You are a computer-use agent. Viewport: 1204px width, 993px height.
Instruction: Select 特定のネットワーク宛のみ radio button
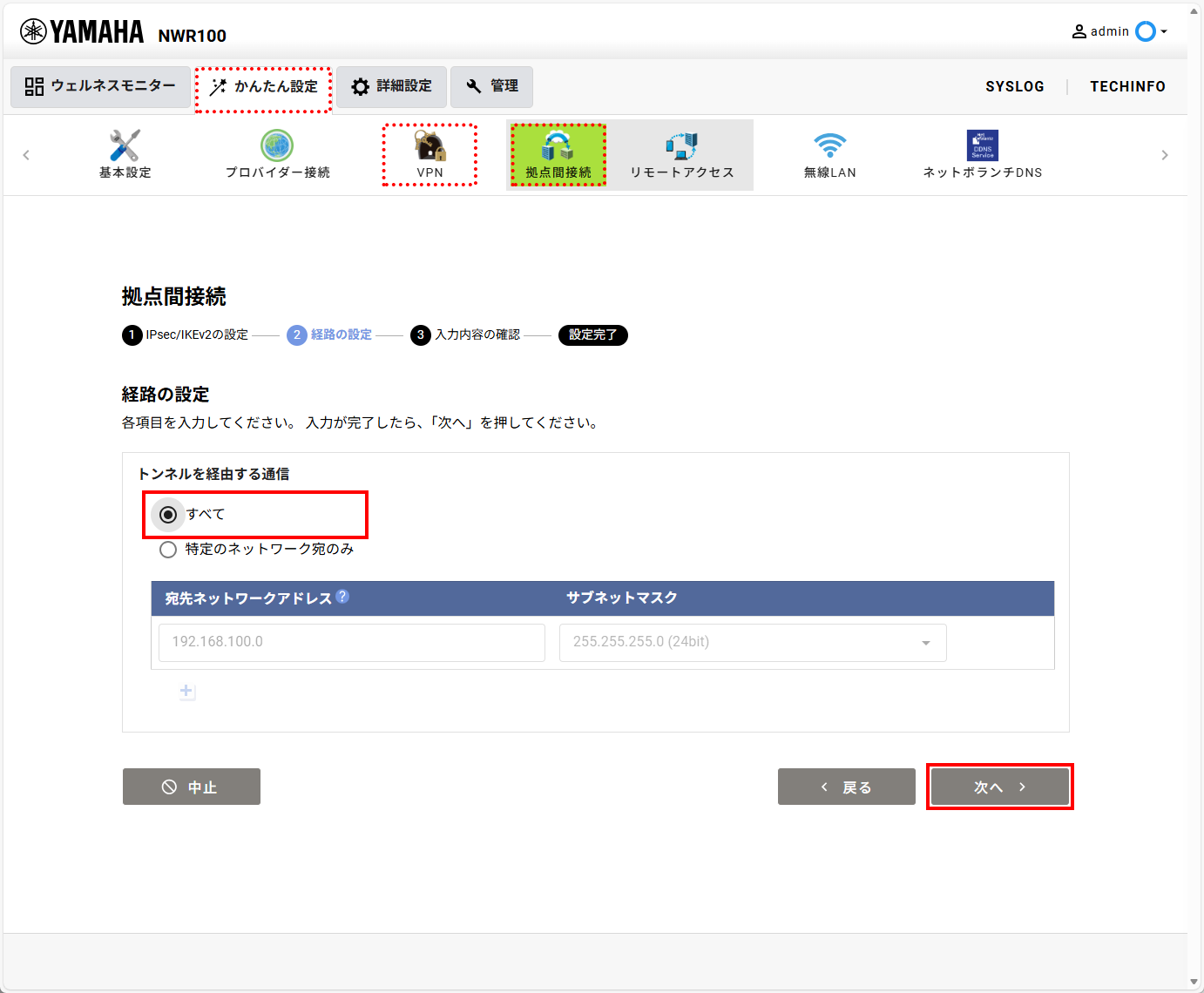(x=168, y=550)
